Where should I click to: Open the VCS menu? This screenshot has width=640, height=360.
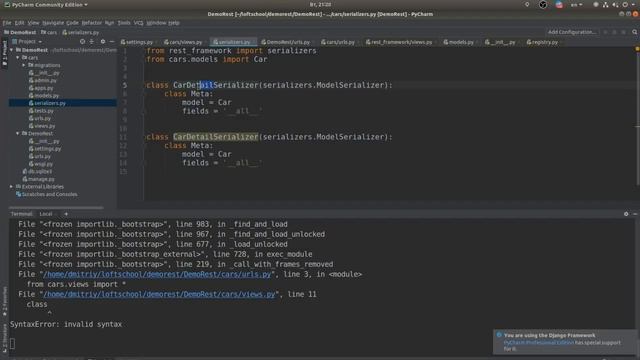(138, 23)
